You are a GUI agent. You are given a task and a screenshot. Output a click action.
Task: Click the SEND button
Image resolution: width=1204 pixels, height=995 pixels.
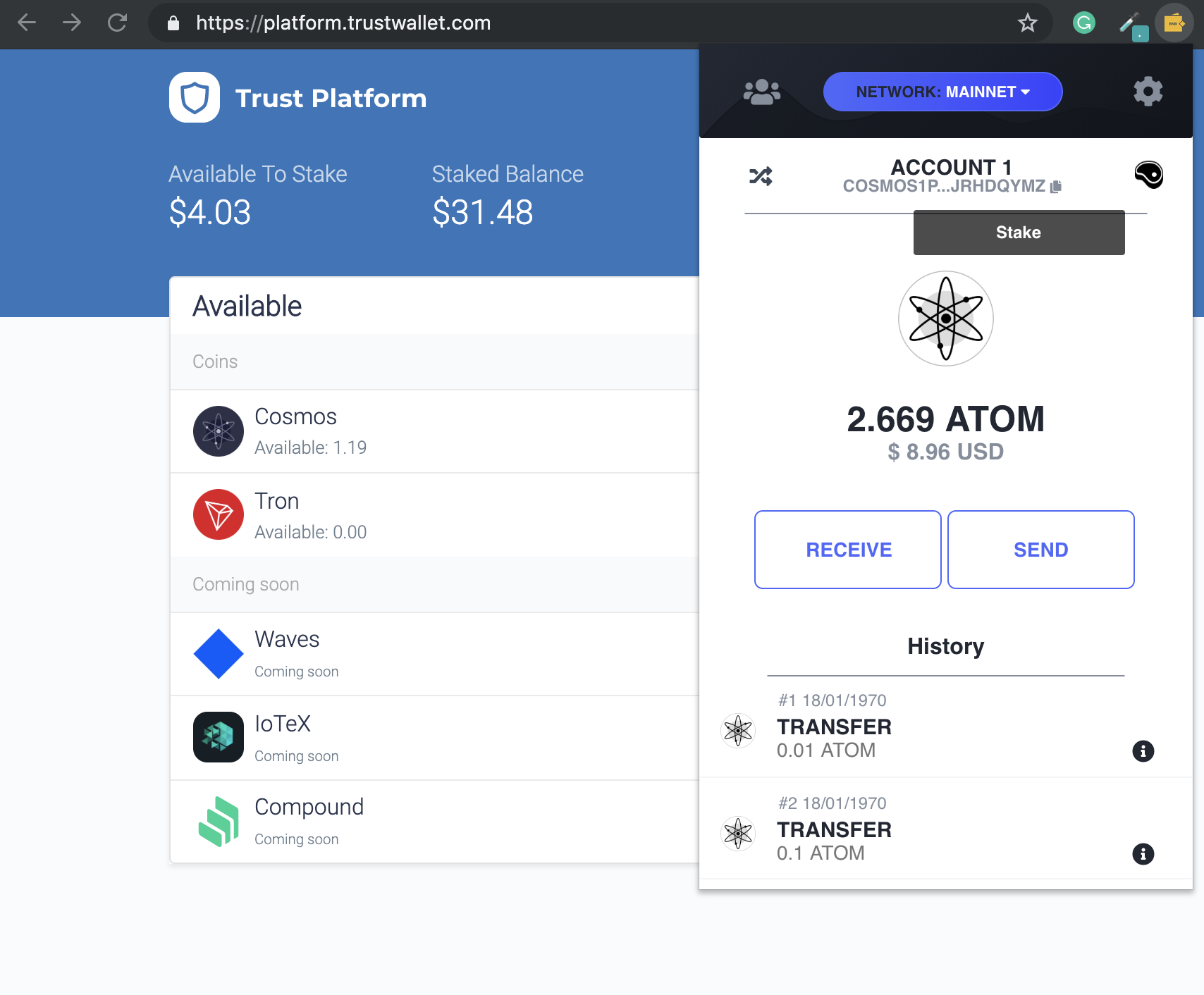pyautogui.click(x=1041, y=550)
